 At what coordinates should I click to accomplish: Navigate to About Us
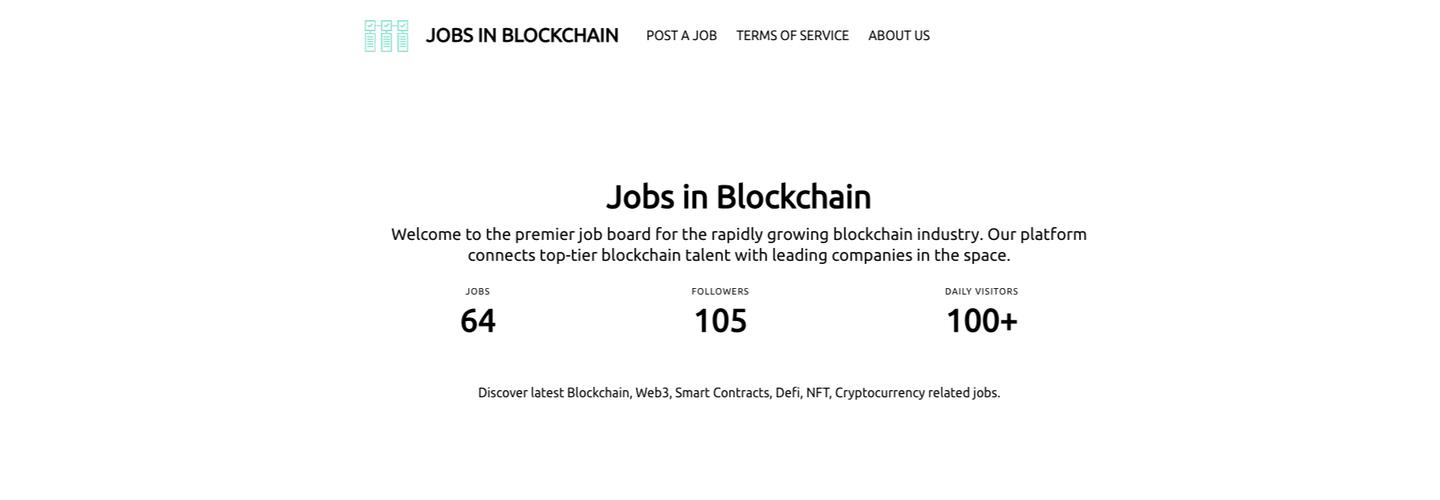(x=898, y=36)
